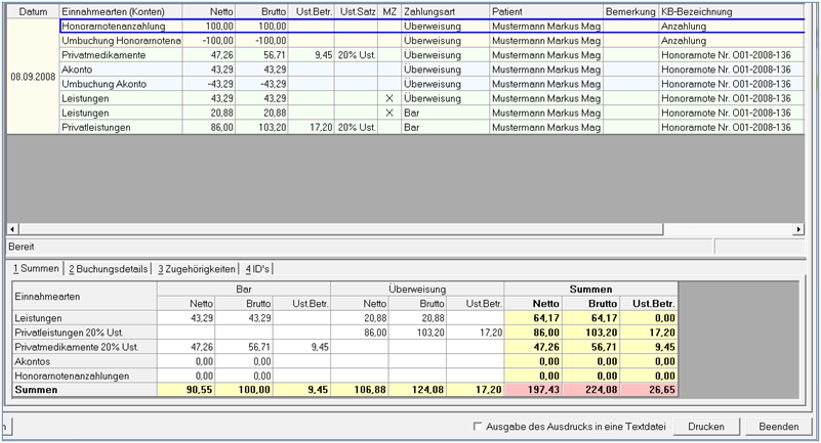Click the horizontal scrollbar right arrow
Image resolution: width=821 pixels, height=443 pixels.
pos(798,229)
